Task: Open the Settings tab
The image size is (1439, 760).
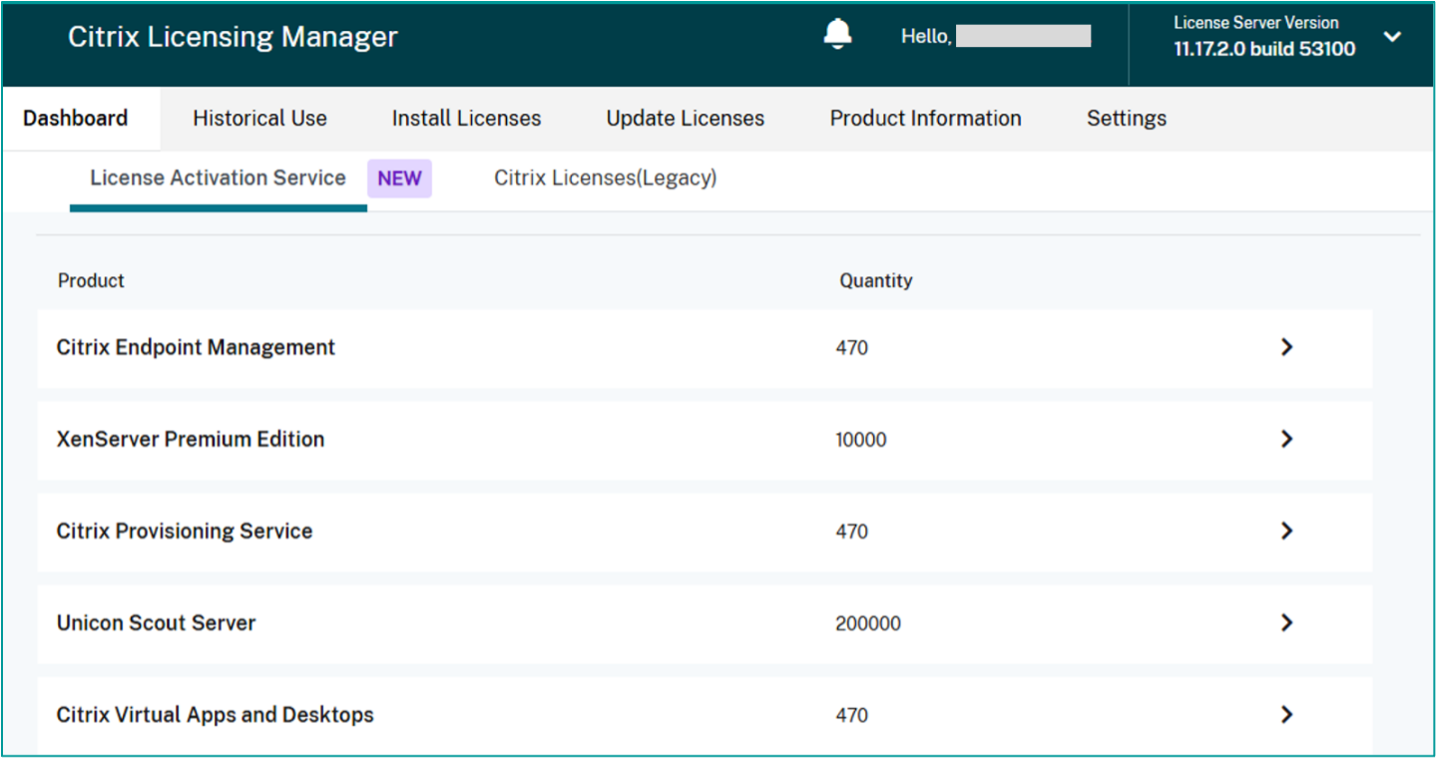Action: tap(1126, 118)
